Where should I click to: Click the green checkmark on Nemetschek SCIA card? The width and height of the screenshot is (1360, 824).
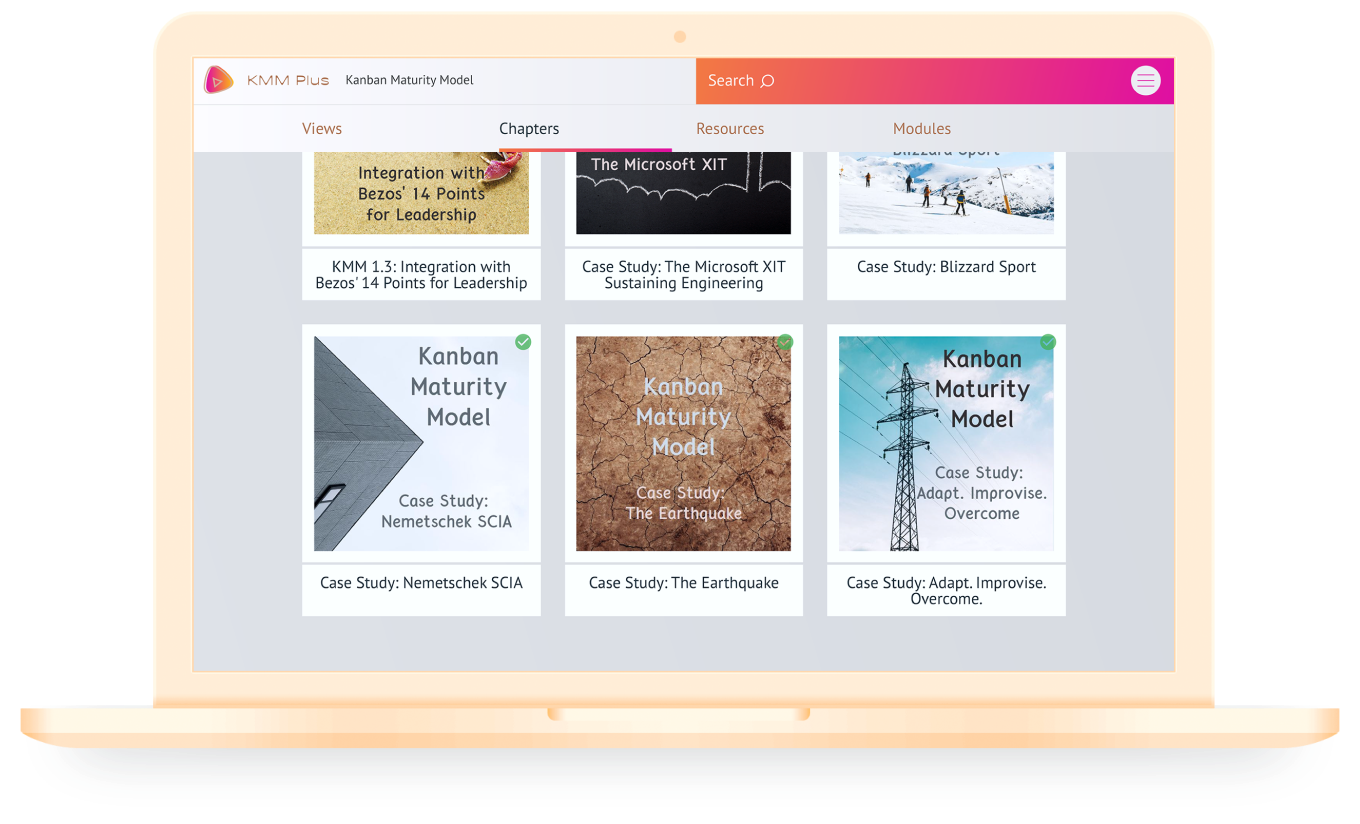pyautogui.click(x=523, y=342)
